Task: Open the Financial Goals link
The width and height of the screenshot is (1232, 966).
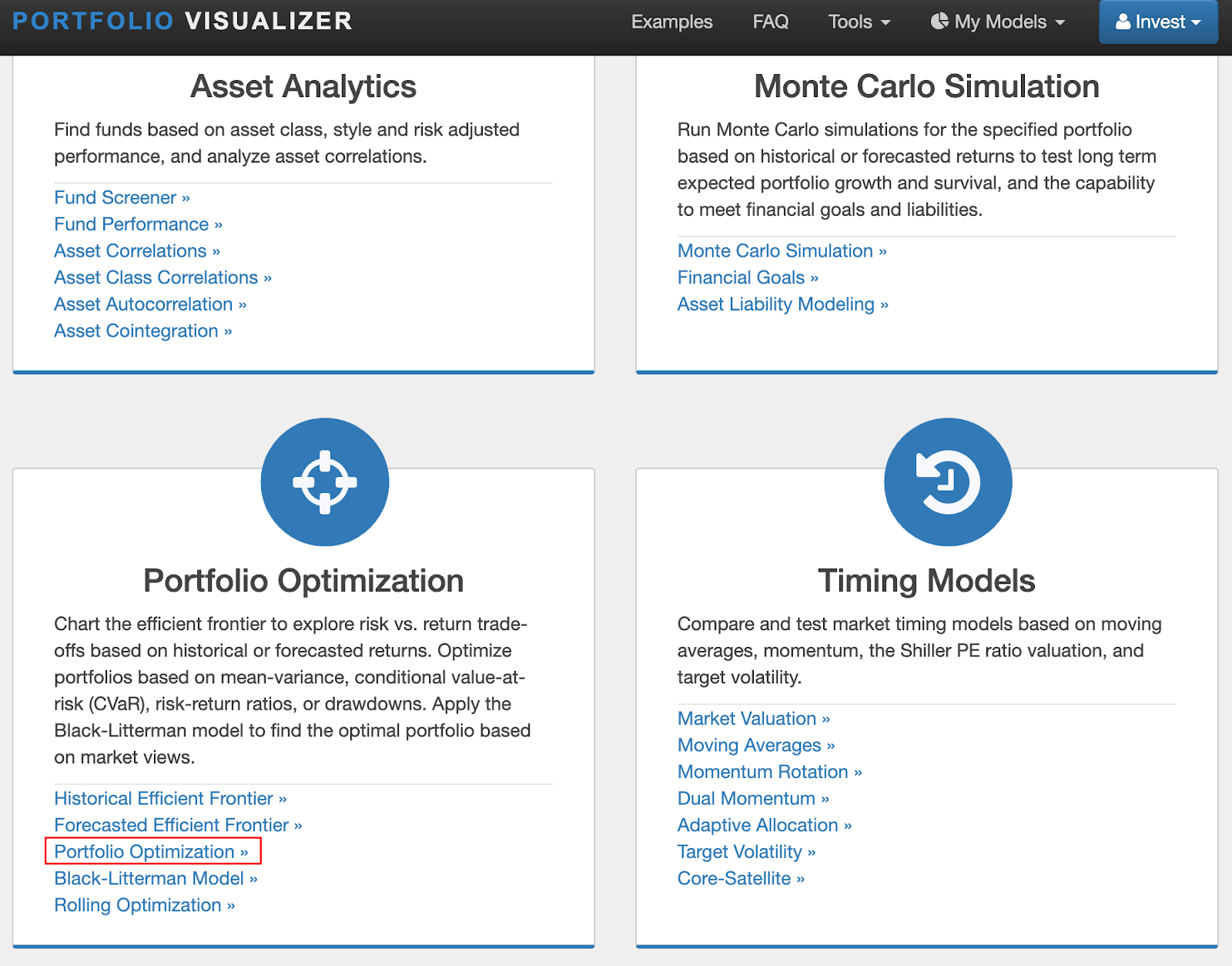Action: (x=748, y=278)
